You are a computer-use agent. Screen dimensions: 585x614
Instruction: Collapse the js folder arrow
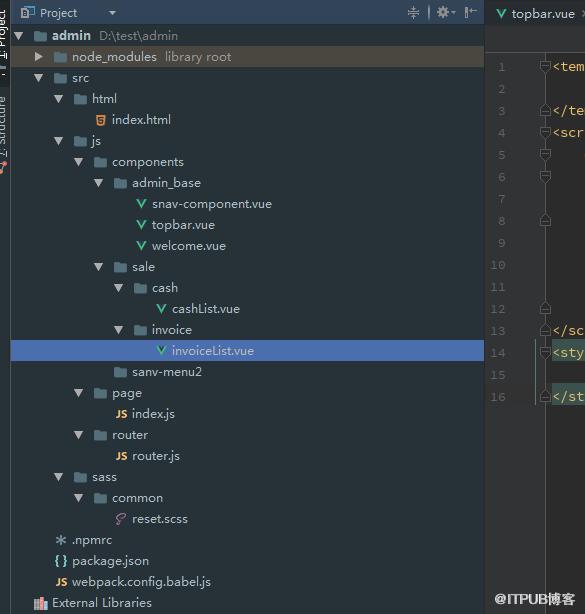pos(58,141)
